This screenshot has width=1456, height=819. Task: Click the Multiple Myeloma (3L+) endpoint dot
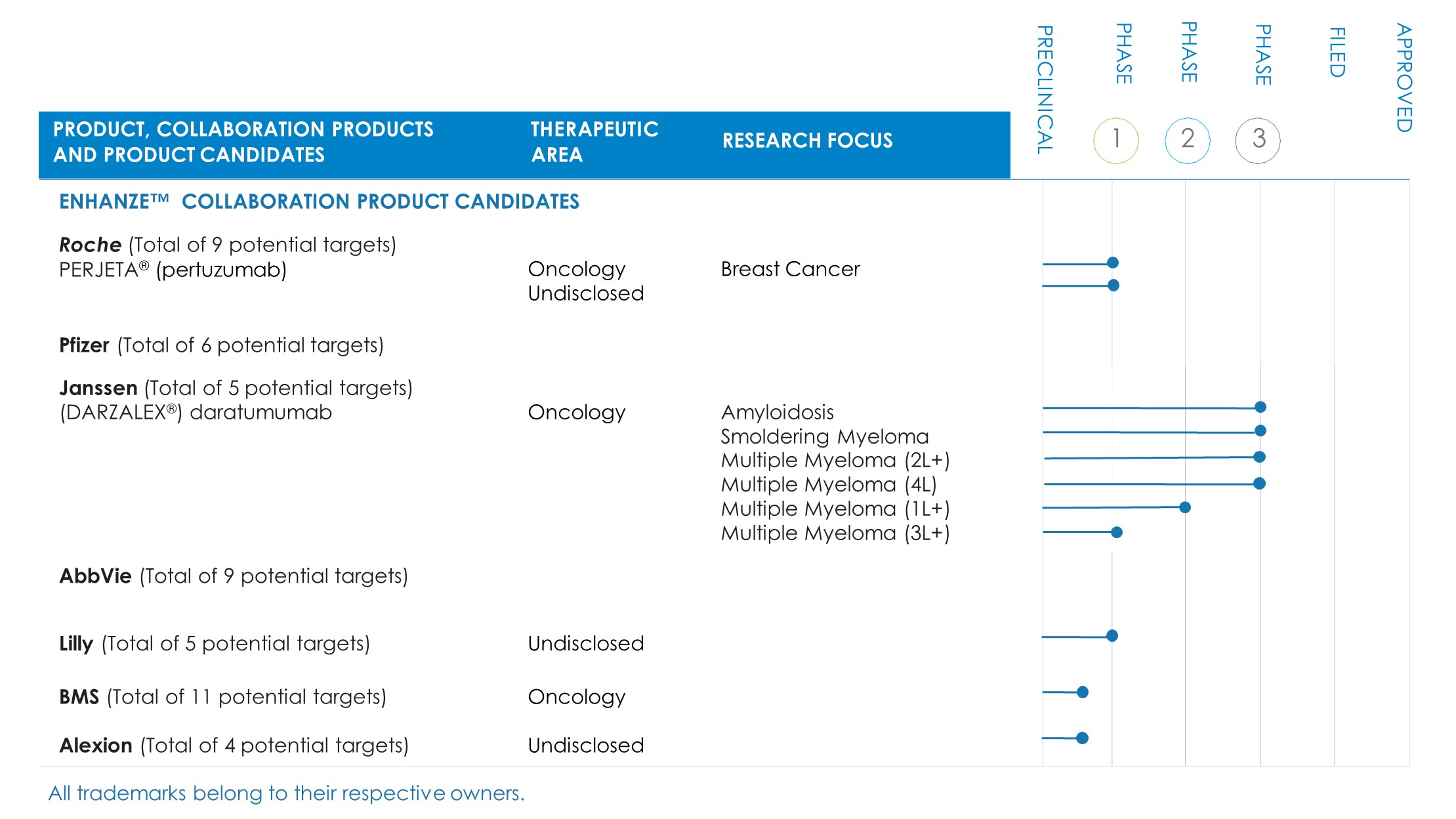coord(1117,532)
